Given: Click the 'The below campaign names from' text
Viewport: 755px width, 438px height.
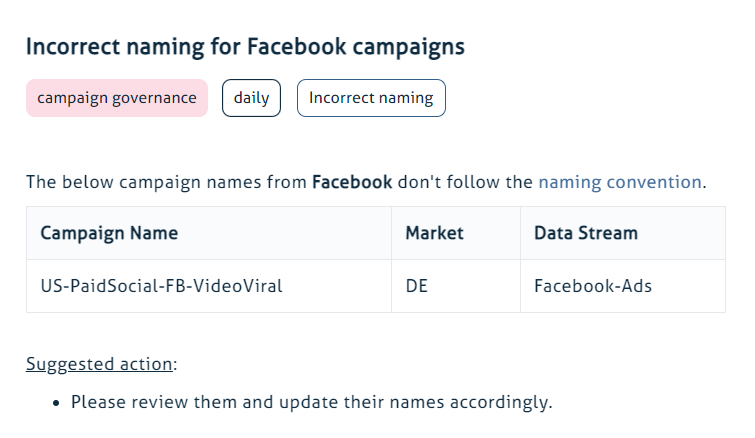Looking at the screenshot, I should tap(166, 182).
